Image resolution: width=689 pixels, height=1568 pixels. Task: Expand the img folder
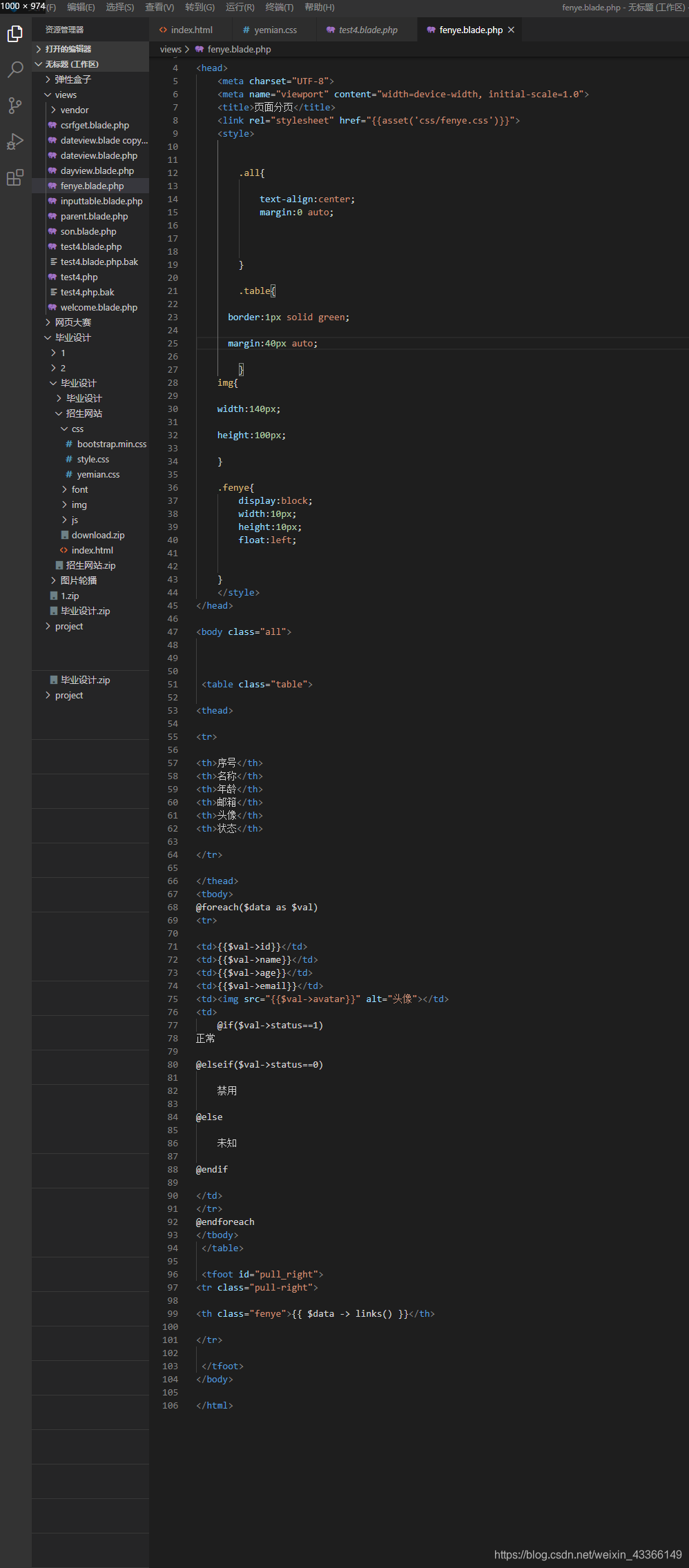(x=64, y=504)
